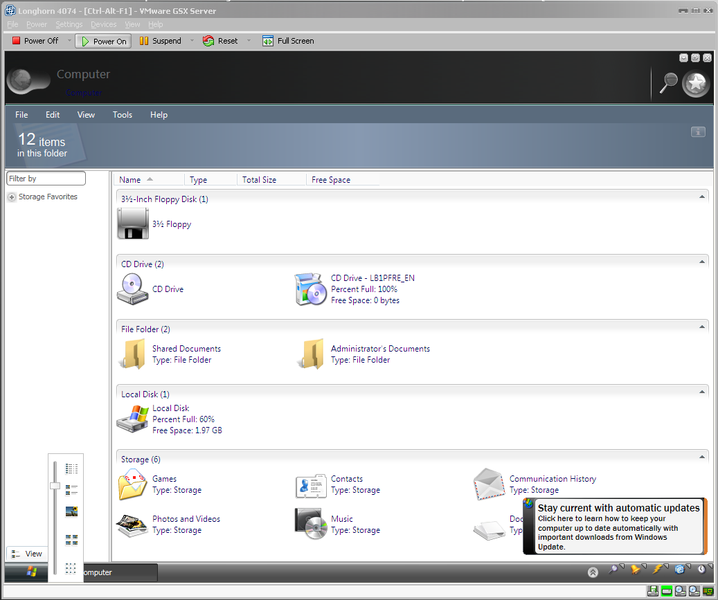This screenshot has height=600, width=718.
Task: Click the Suspend button in VMware toolbar
Action: pyautogui.click(x=159, y=41)
